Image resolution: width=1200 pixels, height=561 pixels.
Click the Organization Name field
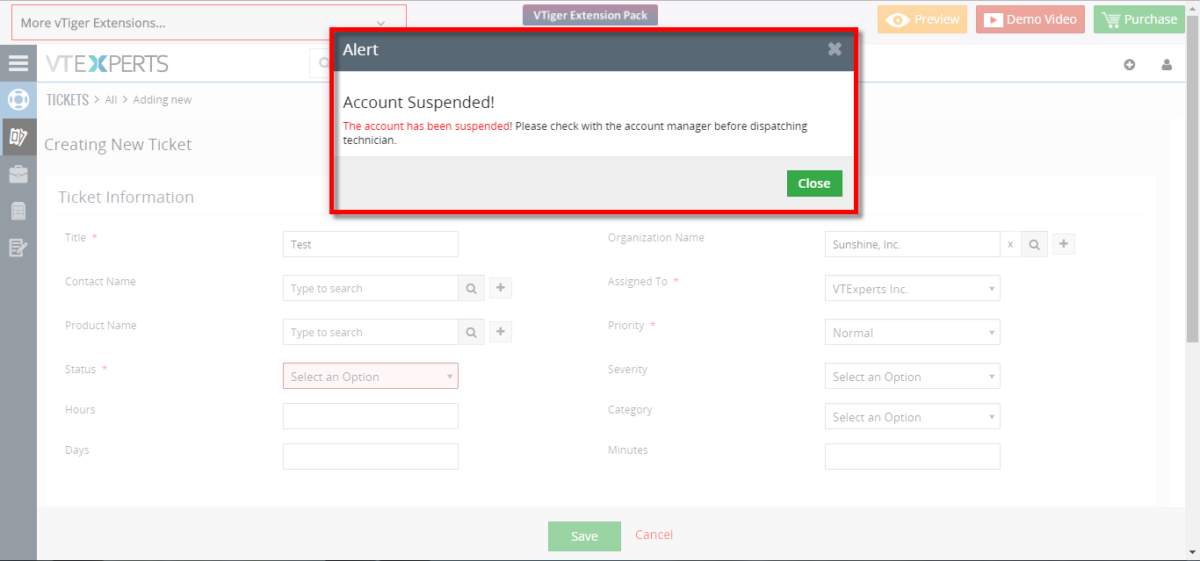tap(913, 244)
